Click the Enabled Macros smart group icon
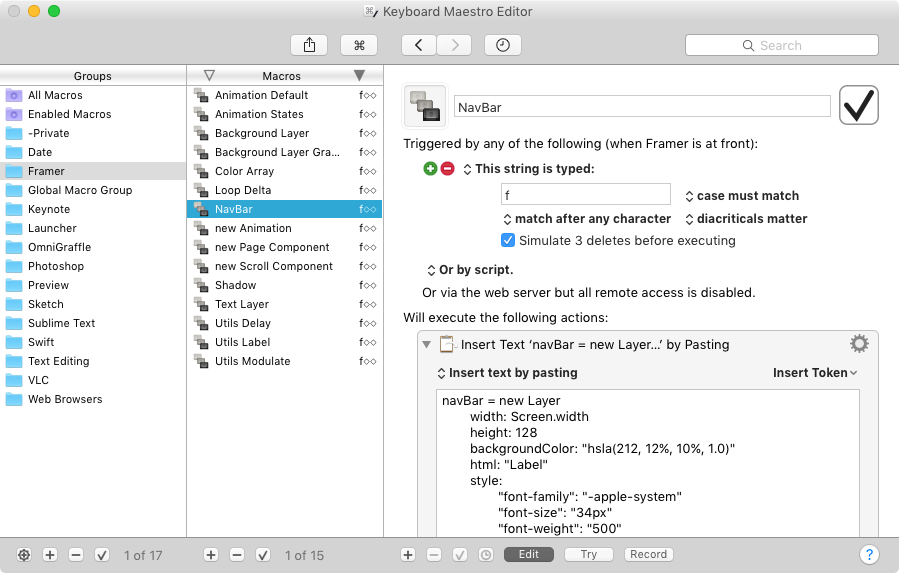 tap(14, 114)
